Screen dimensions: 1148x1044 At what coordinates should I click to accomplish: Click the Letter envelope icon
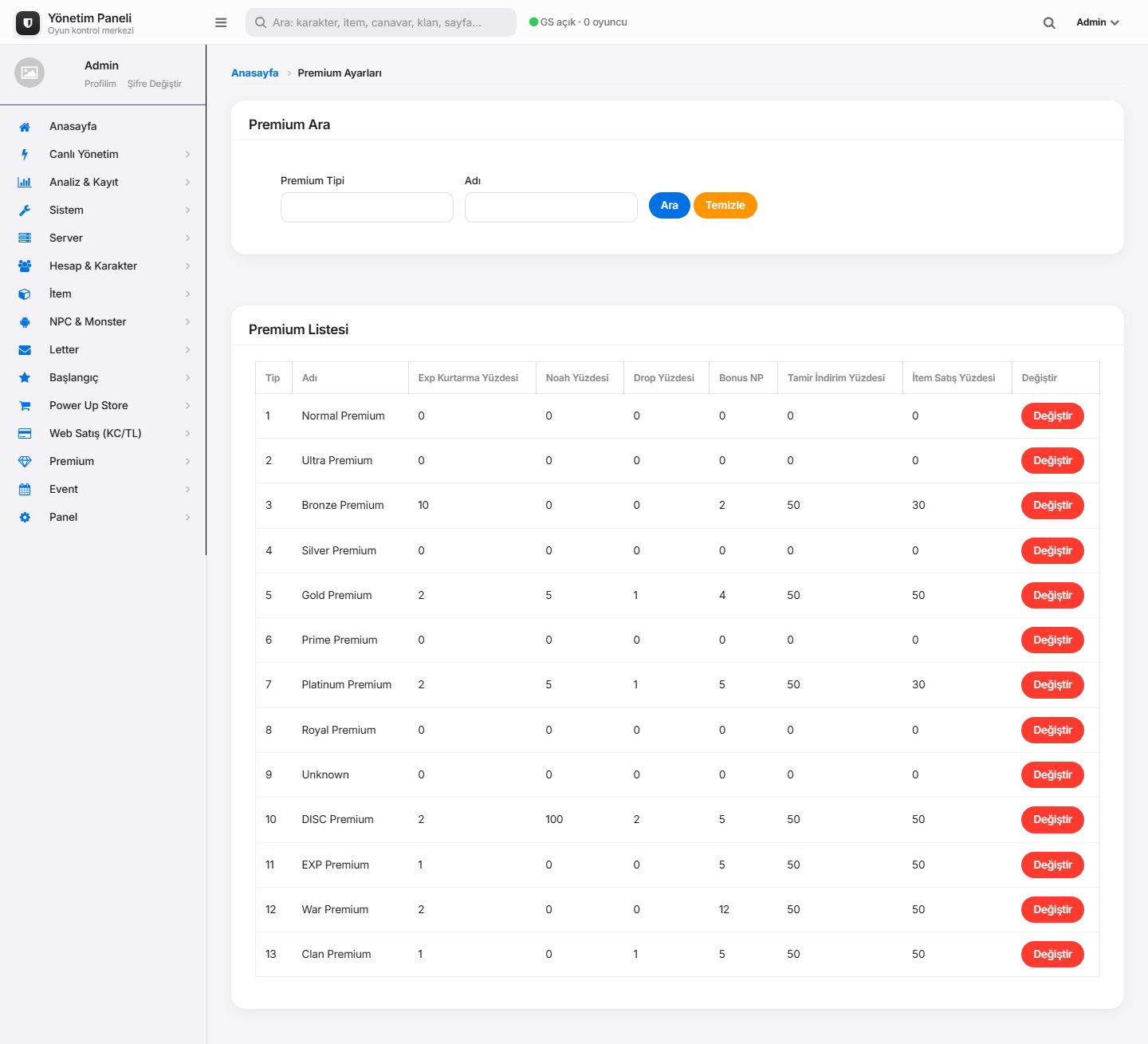[25, 350]
